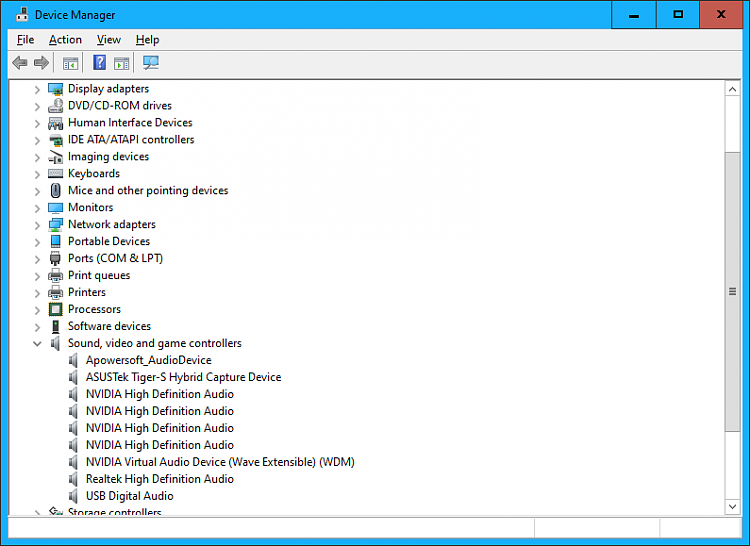Select the USB Digital Audio entry text

130,496
